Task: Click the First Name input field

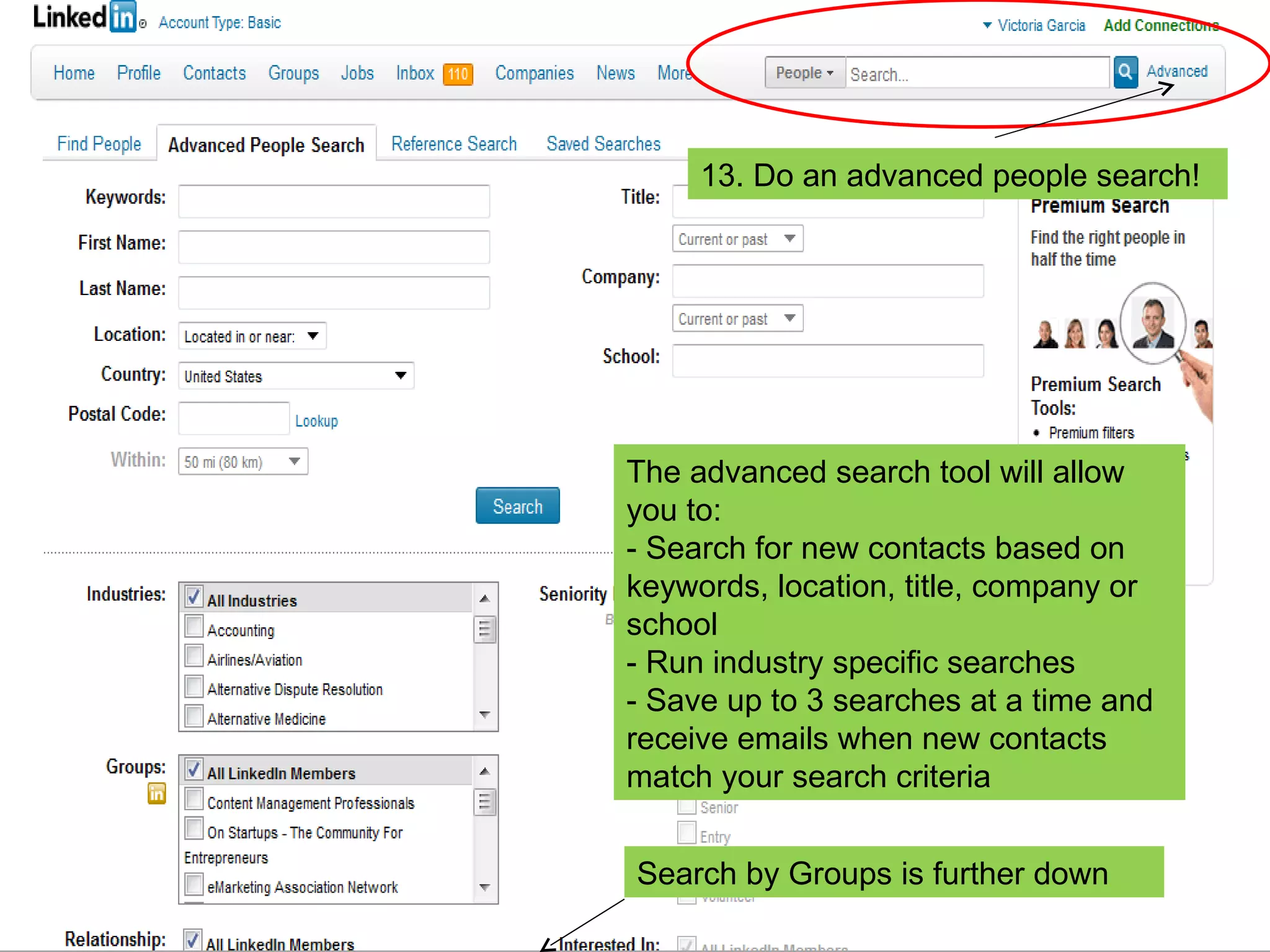Action: (x=334, y=247)
